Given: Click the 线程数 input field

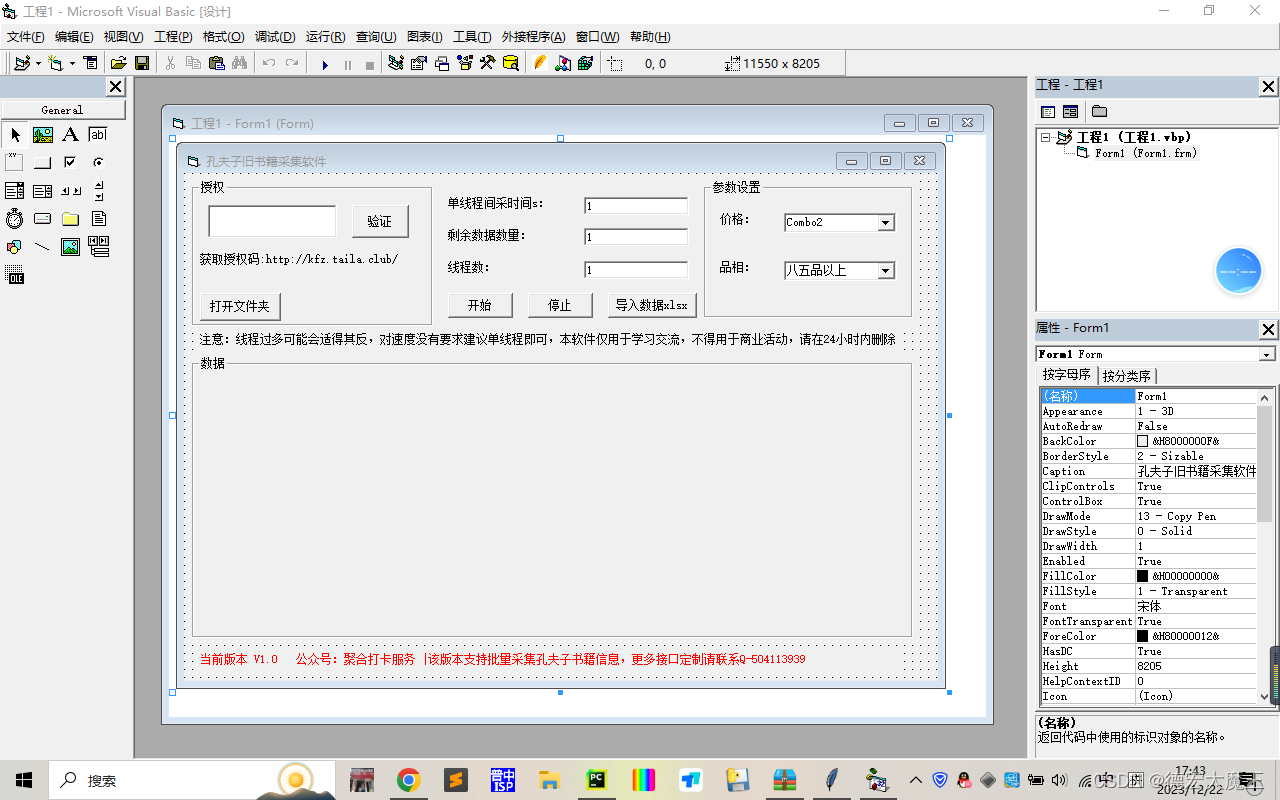Looking at the screenshot, I should tap(636, 270).
